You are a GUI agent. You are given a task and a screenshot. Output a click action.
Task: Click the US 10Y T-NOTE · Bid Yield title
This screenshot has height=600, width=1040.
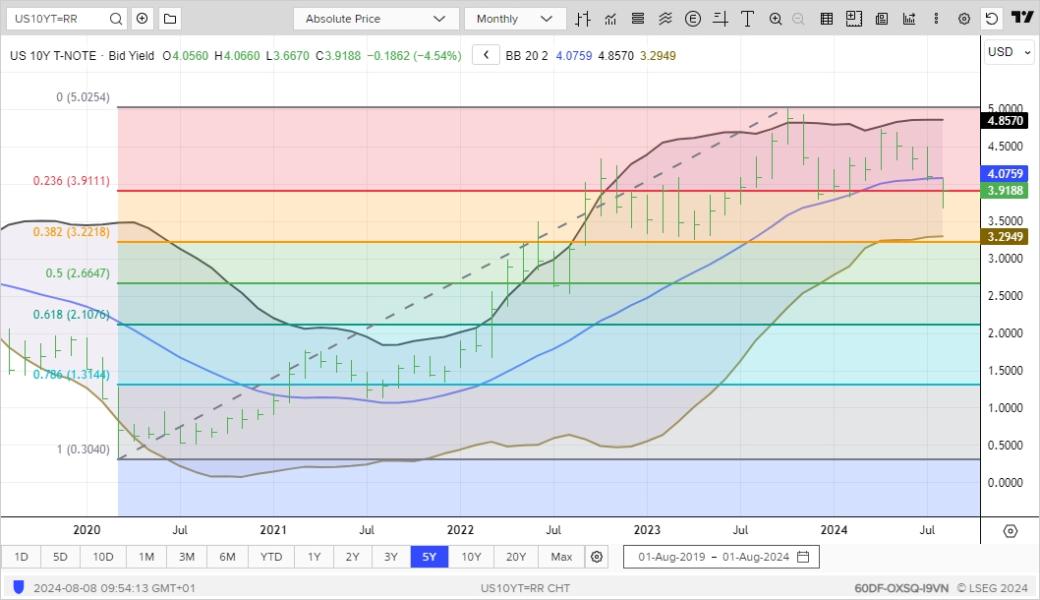tap(82, 56)
